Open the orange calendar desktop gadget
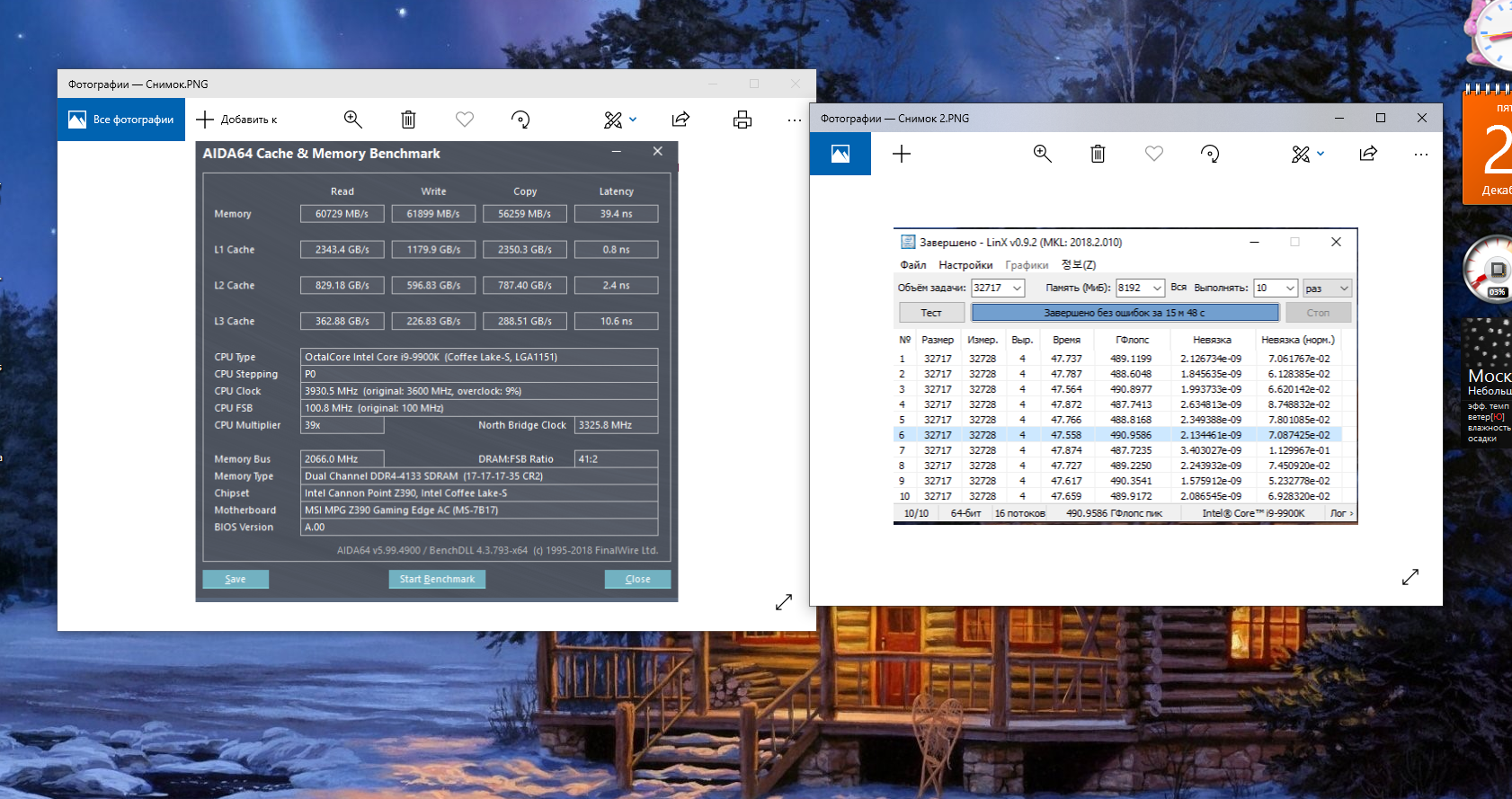 (x=1488, y=146)
